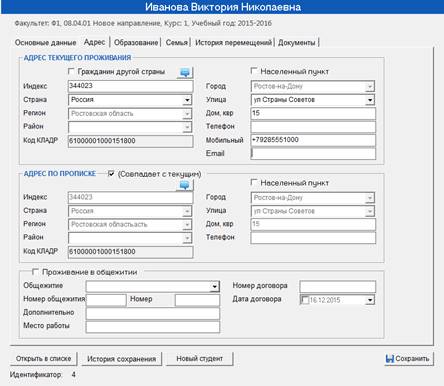Open the Район dropdown in current address
Viewport: 444px width, 386px height.
pos(187,127)
